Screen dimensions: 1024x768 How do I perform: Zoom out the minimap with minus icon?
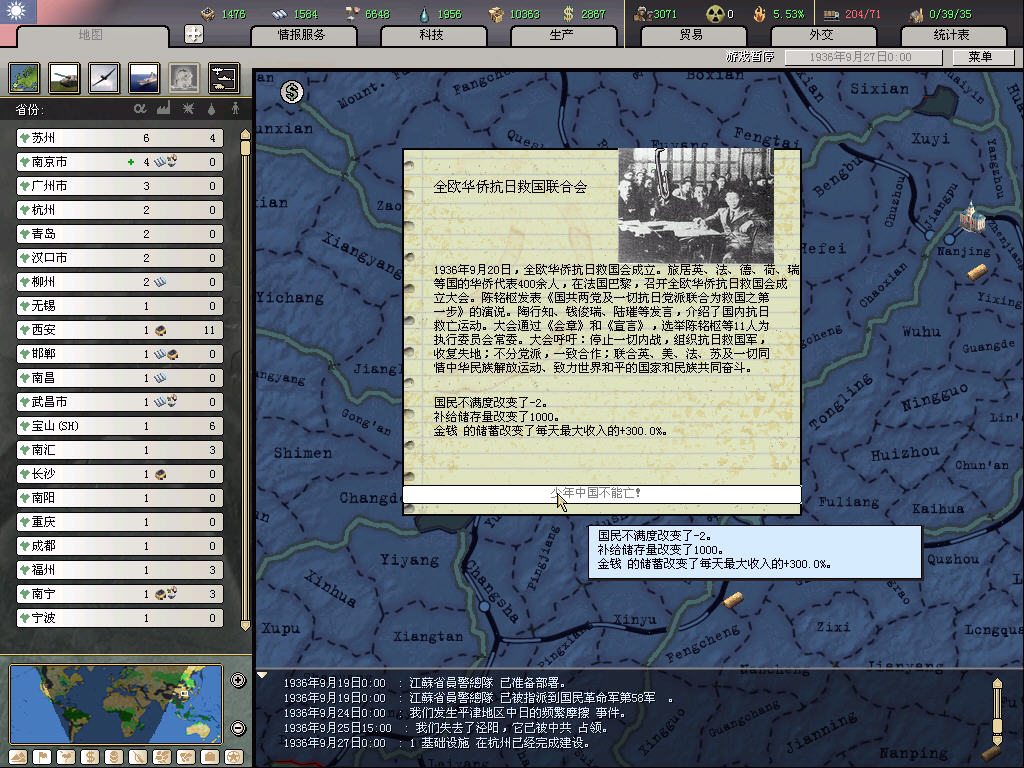tap(238, 728)
